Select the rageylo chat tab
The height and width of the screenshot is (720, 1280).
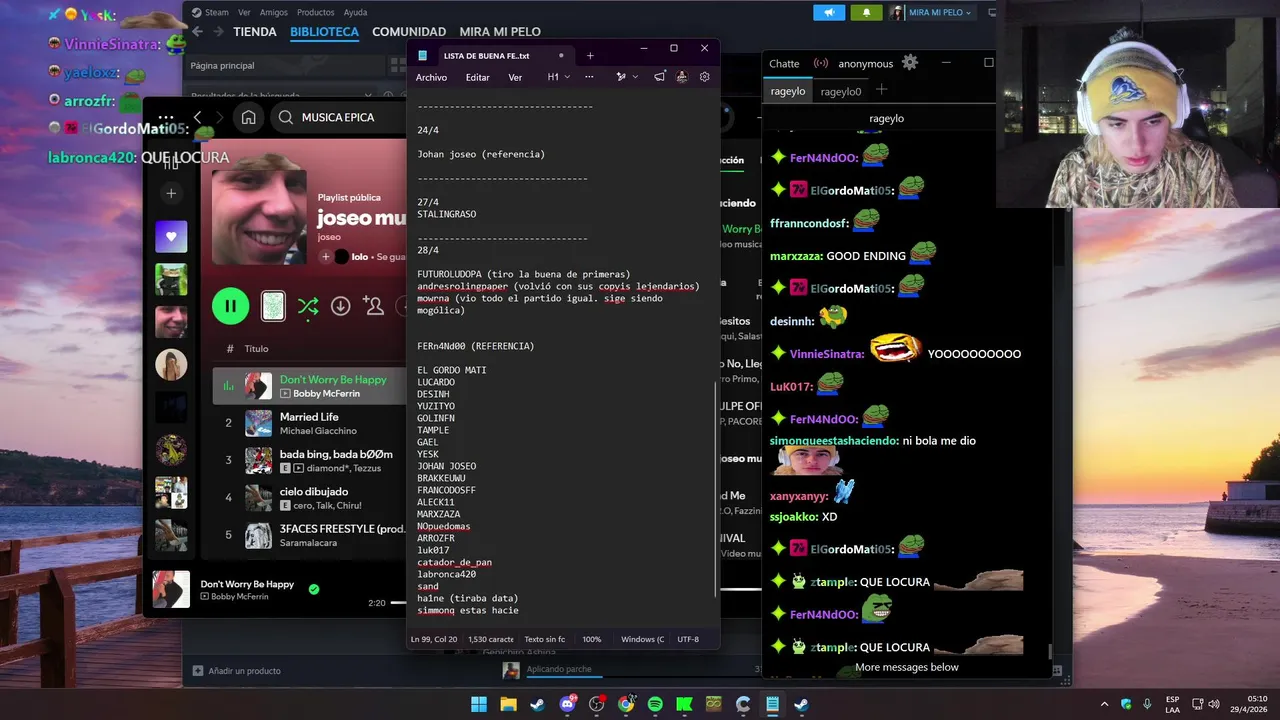[787, 91]
